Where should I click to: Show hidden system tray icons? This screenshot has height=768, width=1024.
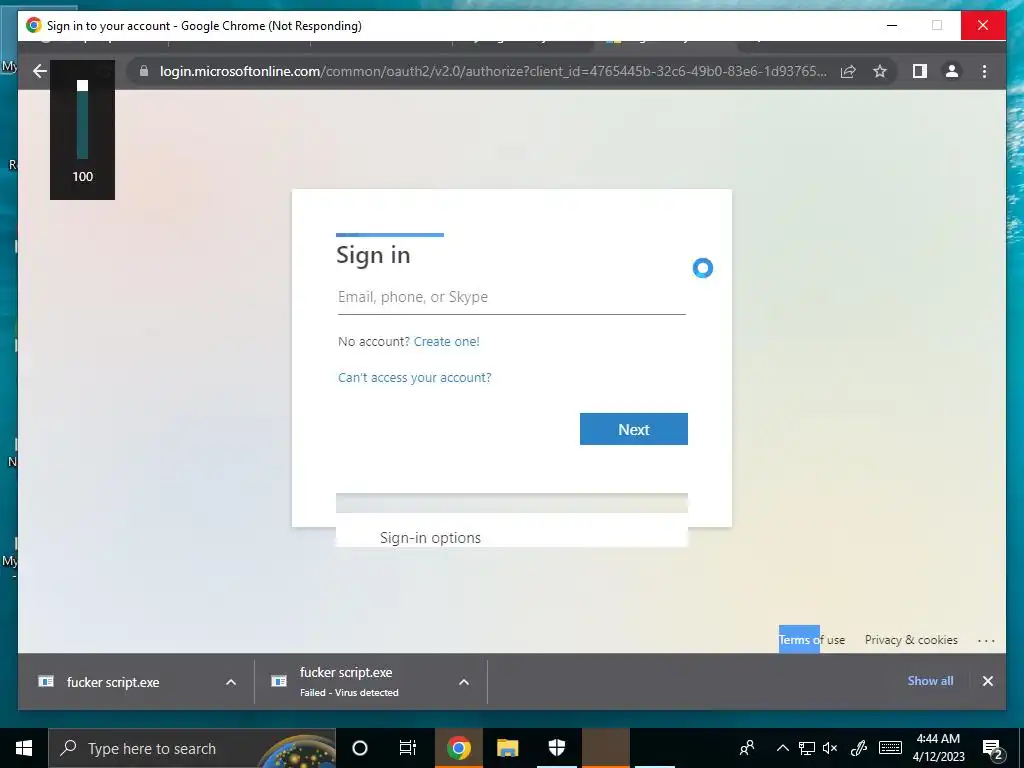coord(782,748)
